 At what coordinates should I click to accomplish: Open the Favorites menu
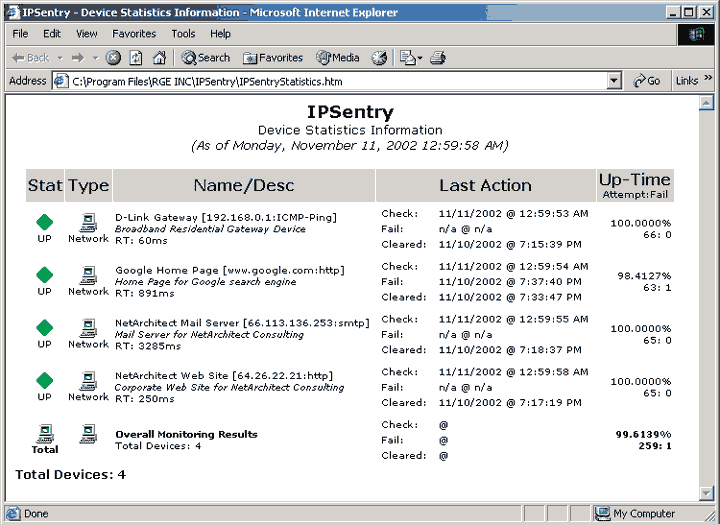(x=133, y=34)
